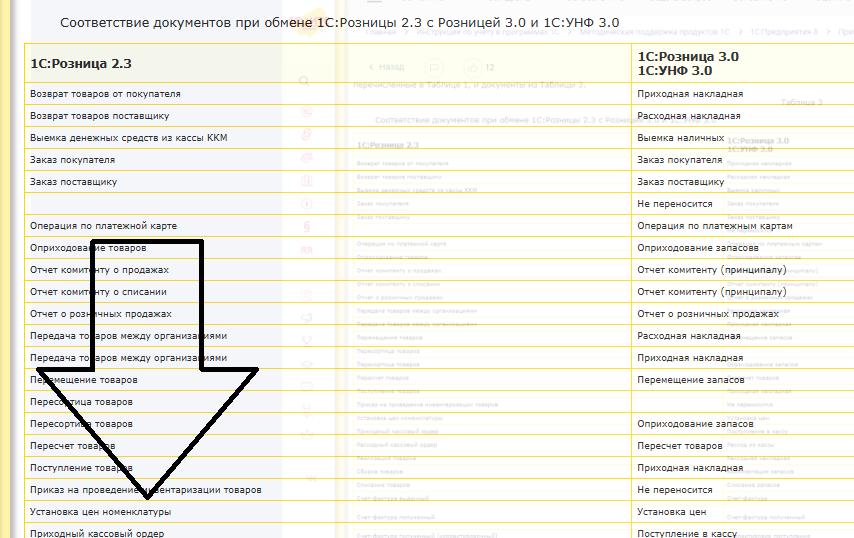The width and height of the screenshot is (854, 538).
Task: Click the 1C circle icon in background sidebar
Action: 307,112
